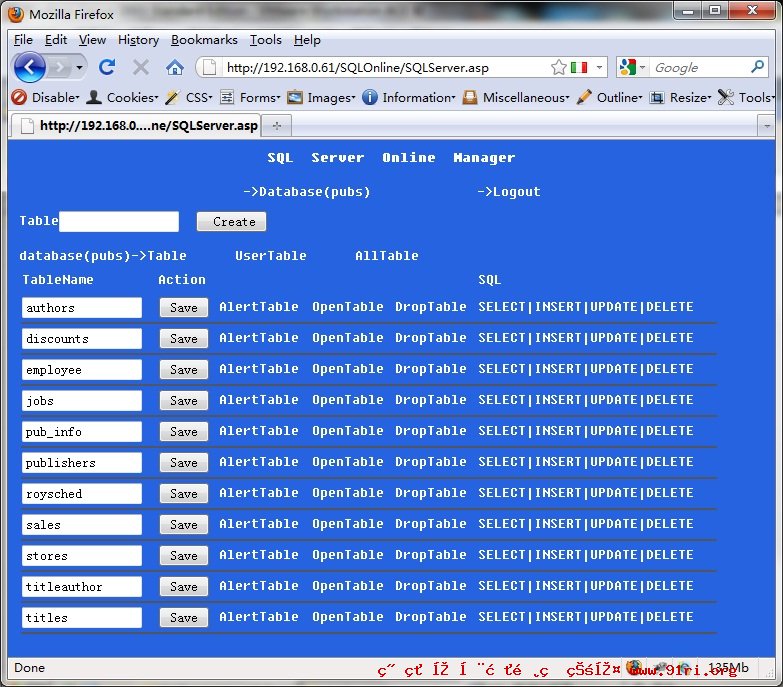Click the UserTable link
The width and height of the screenshot is (783, 687).
click(x=271, y=256)
